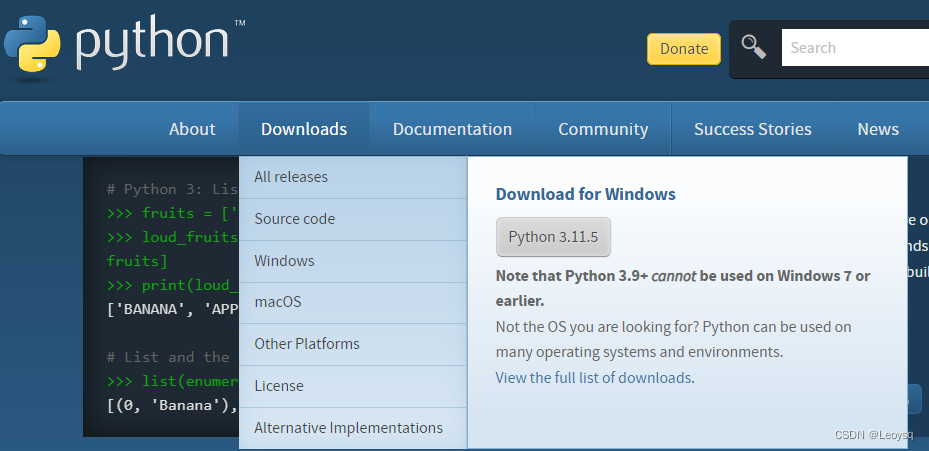Select License in Downloads menu
The height and width of the screenshot is (451, 929).
[353, 386]
